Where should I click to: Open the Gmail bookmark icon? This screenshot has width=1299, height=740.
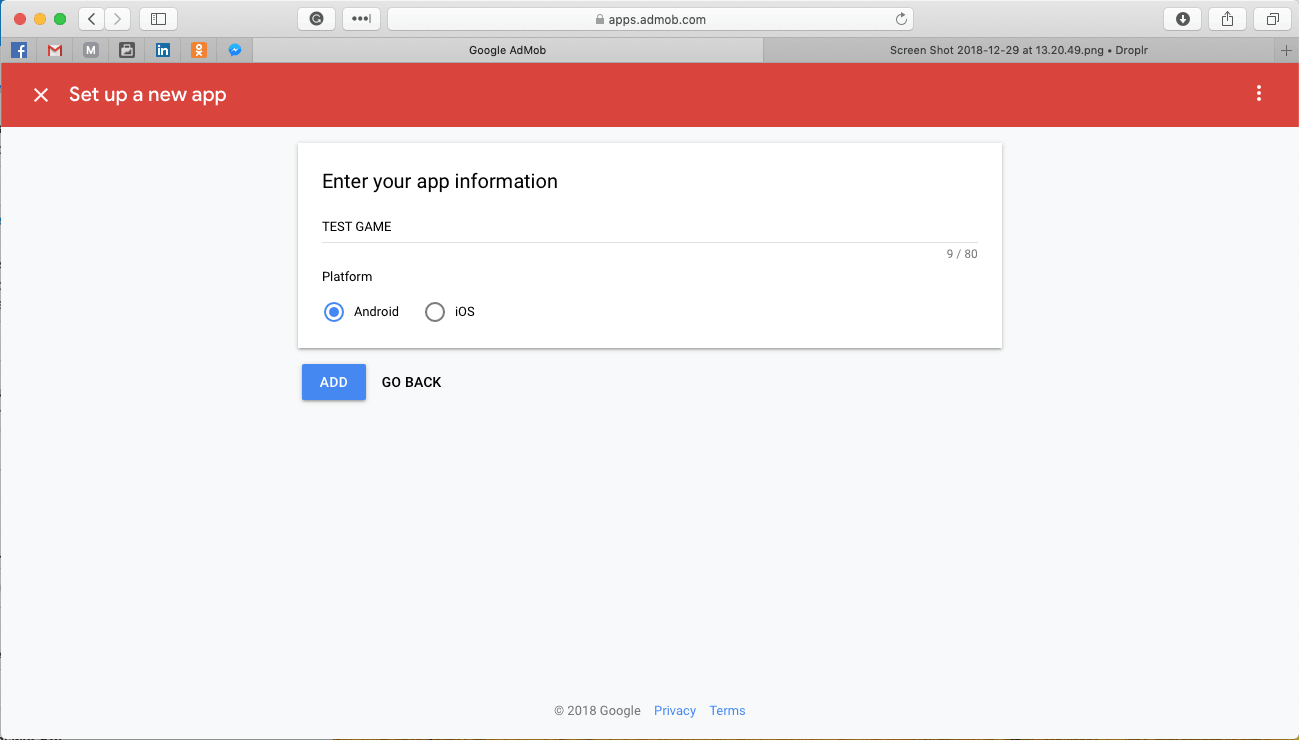click(55, 49)
